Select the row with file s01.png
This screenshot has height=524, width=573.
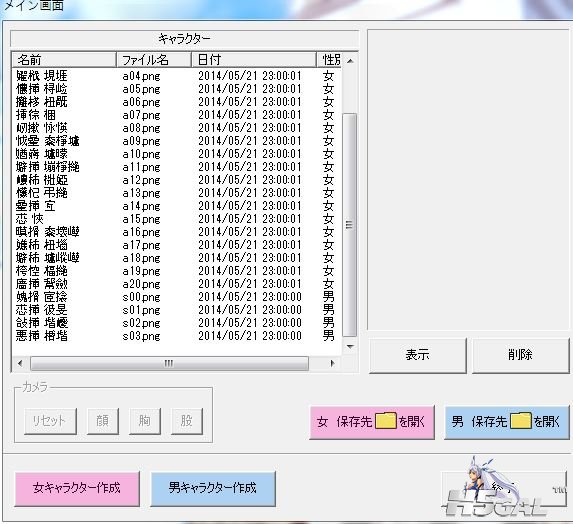click(177, 310)
